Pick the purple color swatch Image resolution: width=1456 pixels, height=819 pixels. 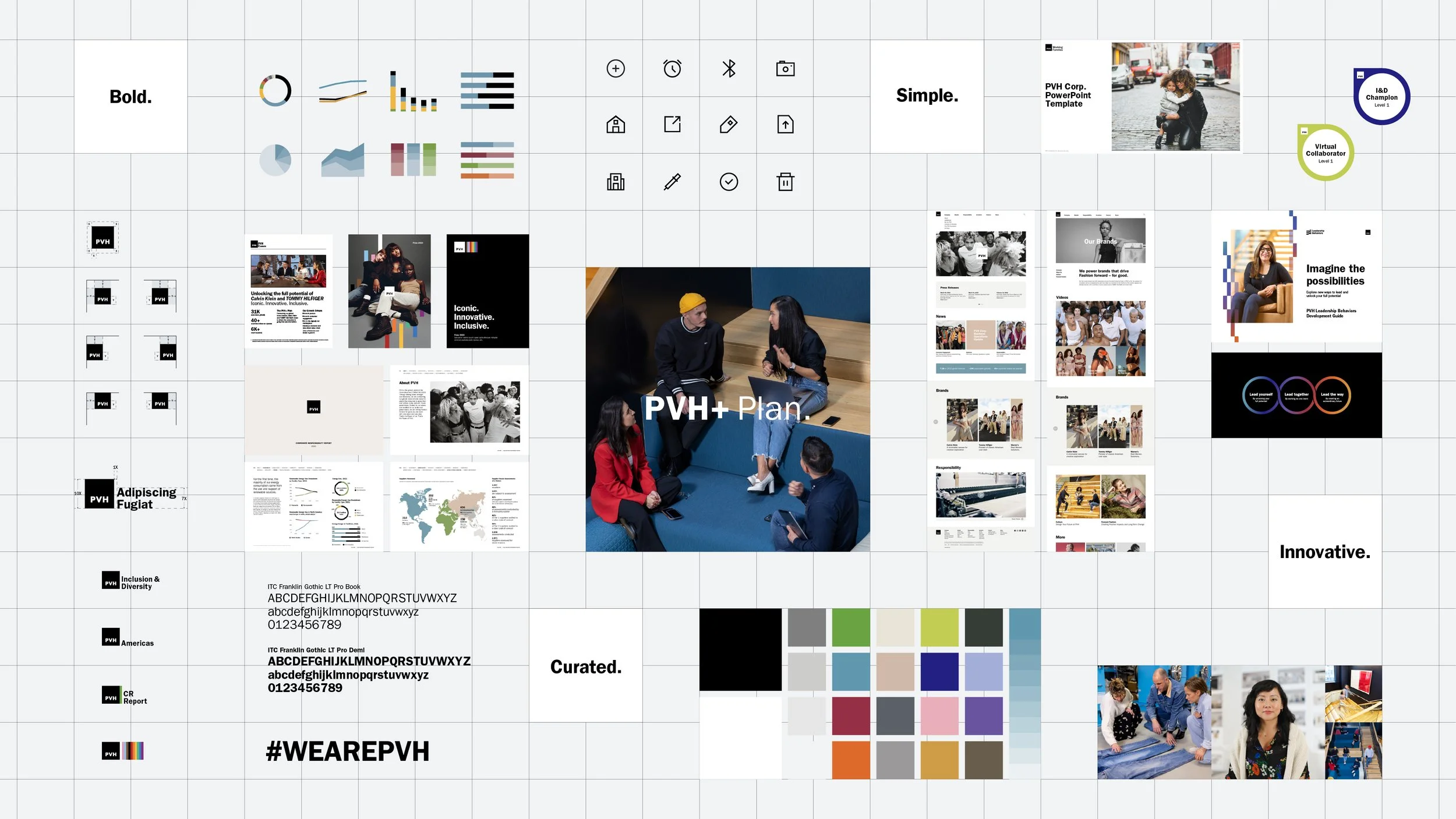pos(984,716)
